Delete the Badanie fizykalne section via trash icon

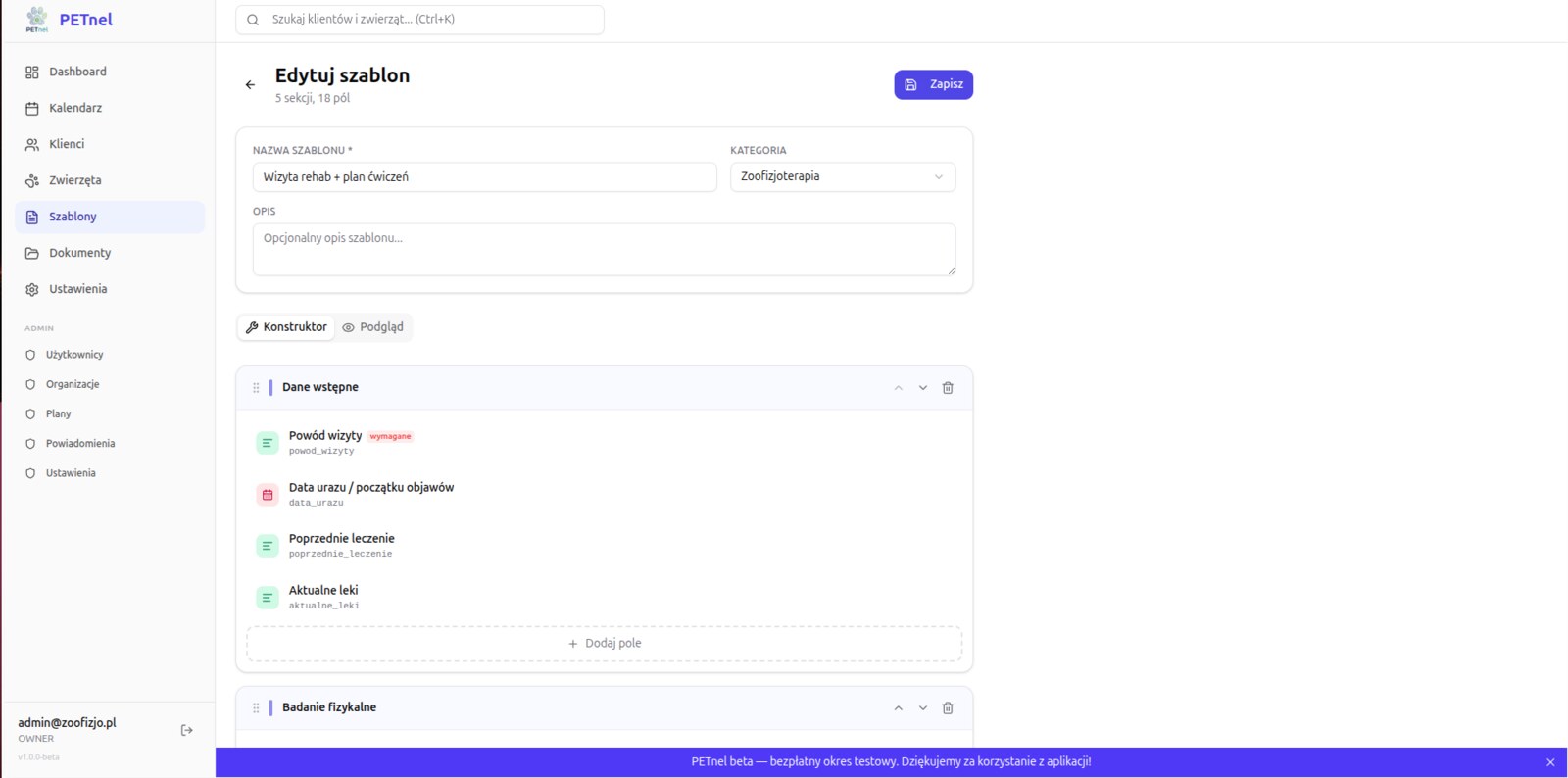click(x=948, y=708)
